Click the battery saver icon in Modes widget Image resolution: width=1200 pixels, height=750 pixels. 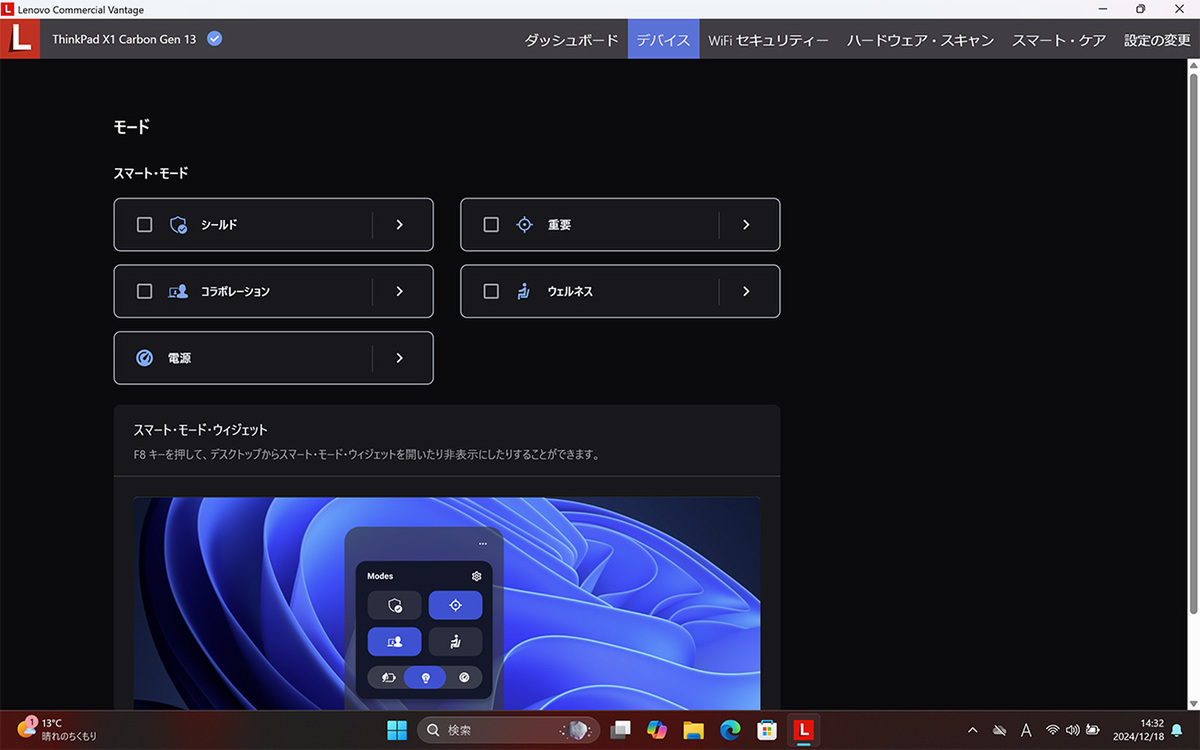(x=388, y=677)
